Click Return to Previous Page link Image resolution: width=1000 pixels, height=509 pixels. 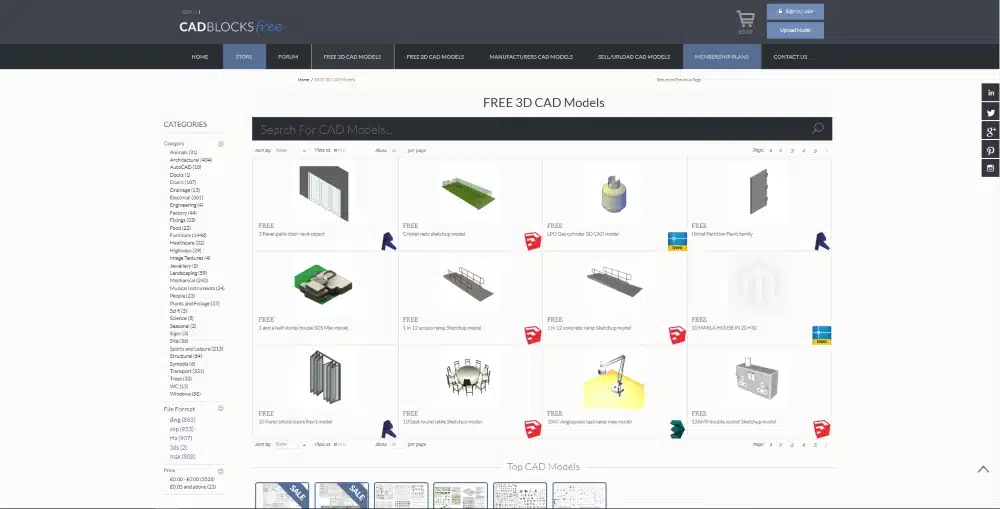pyautogui.click(x=679, y=80)
